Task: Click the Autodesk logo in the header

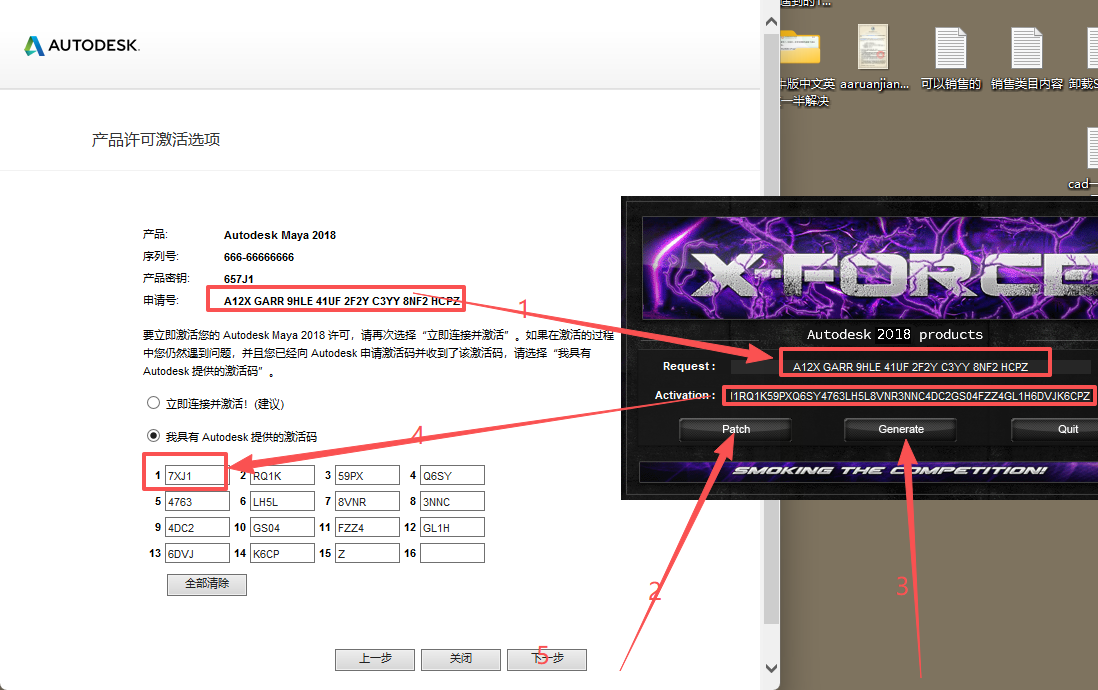Action: (x=82, y=46)
